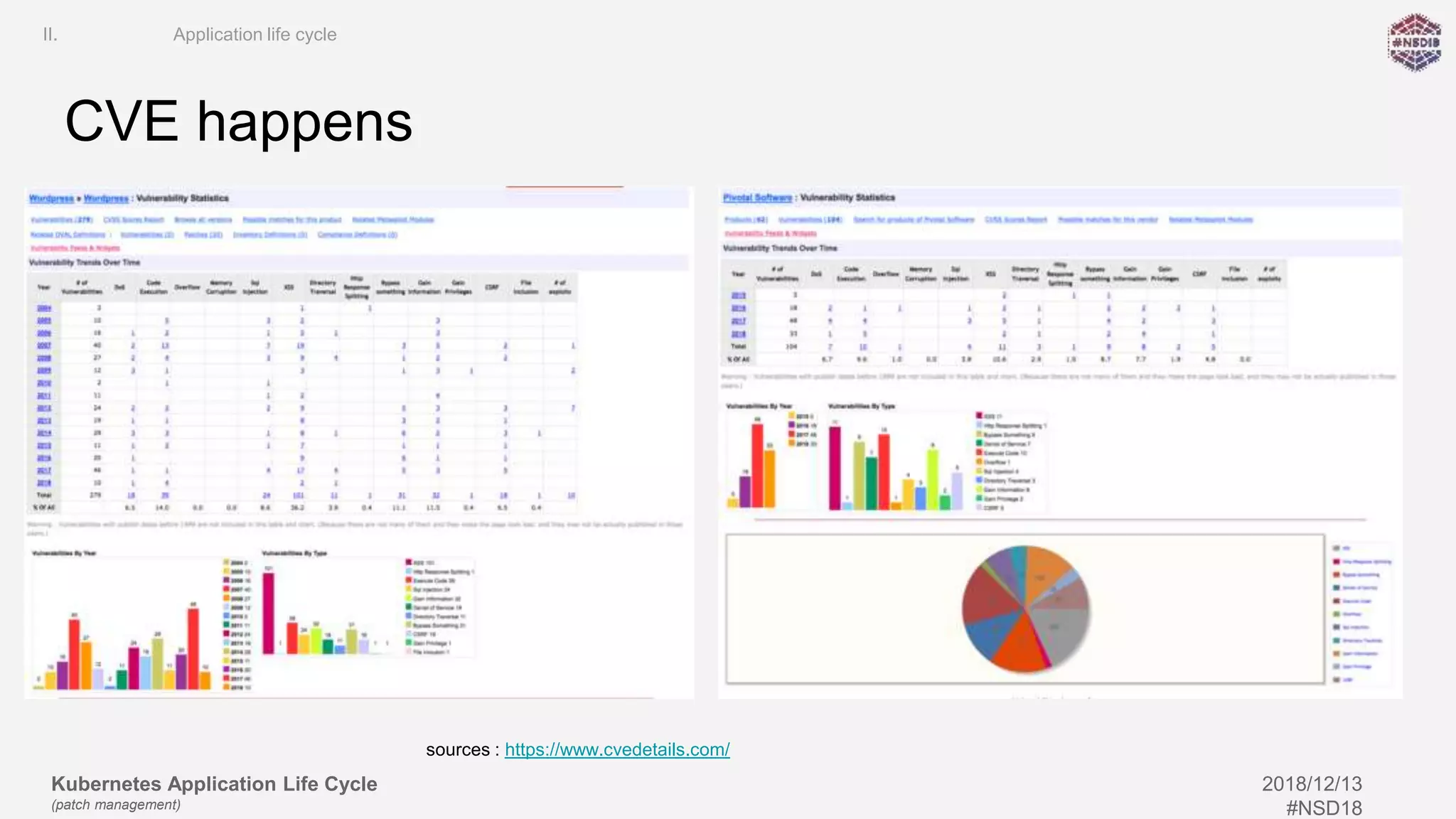This screenshot has height=819, width=1456.
Task: Select 'Vulnerability Trends Over Time' heading, Pivotal panel
Action: tap(780, 248)
